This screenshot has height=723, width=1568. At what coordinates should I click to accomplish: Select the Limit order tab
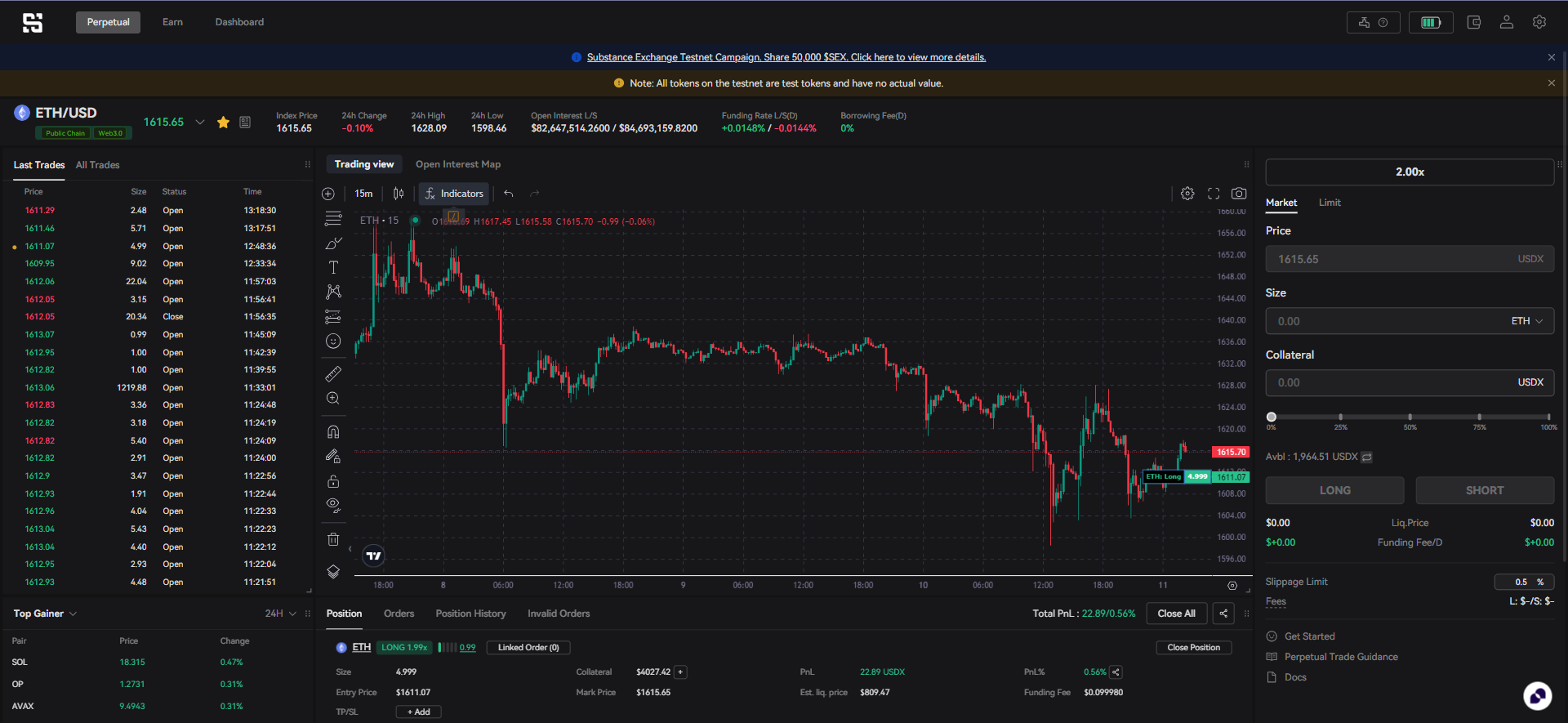pos(1330,203)
